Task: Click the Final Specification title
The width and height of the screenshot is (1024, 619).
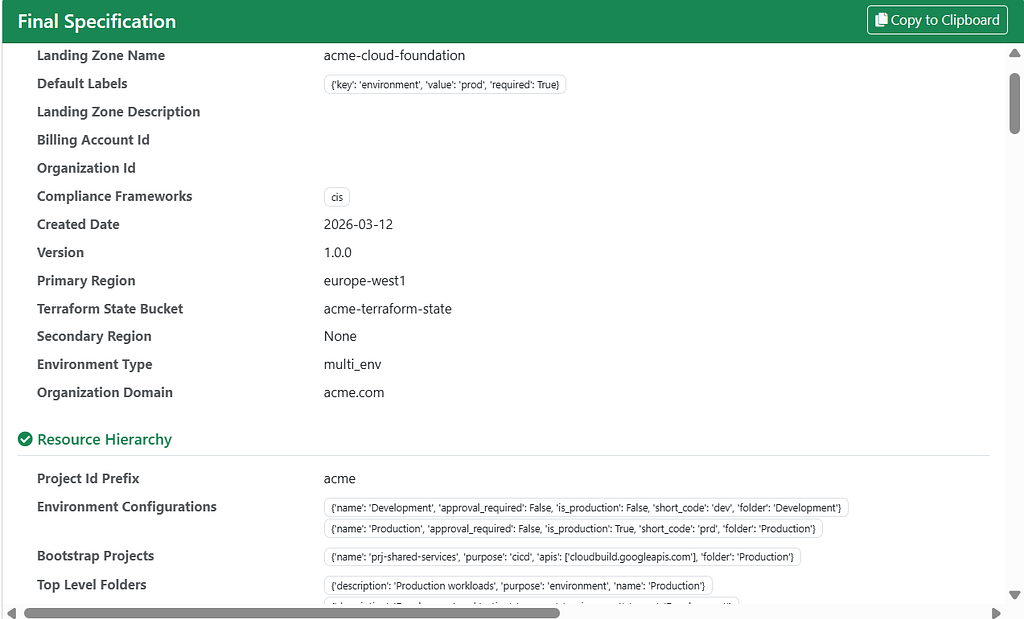Action: click(x=97, y=22)
